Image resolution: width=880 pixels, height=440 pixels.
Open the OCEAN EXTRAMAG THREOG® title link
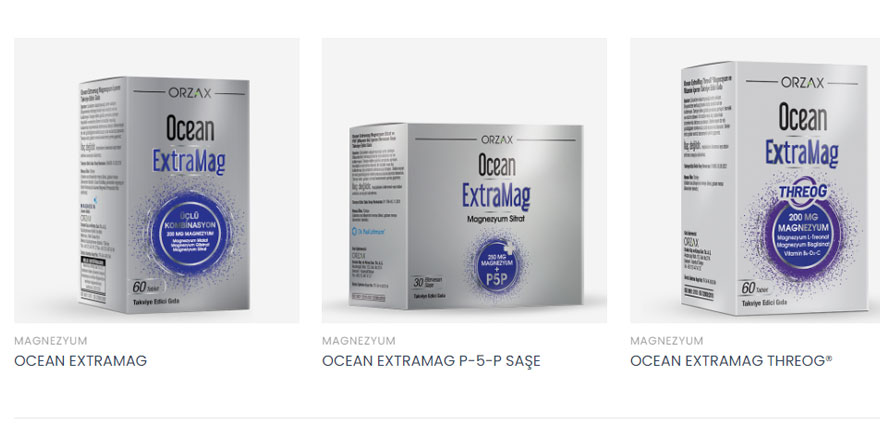pos(731,361)
